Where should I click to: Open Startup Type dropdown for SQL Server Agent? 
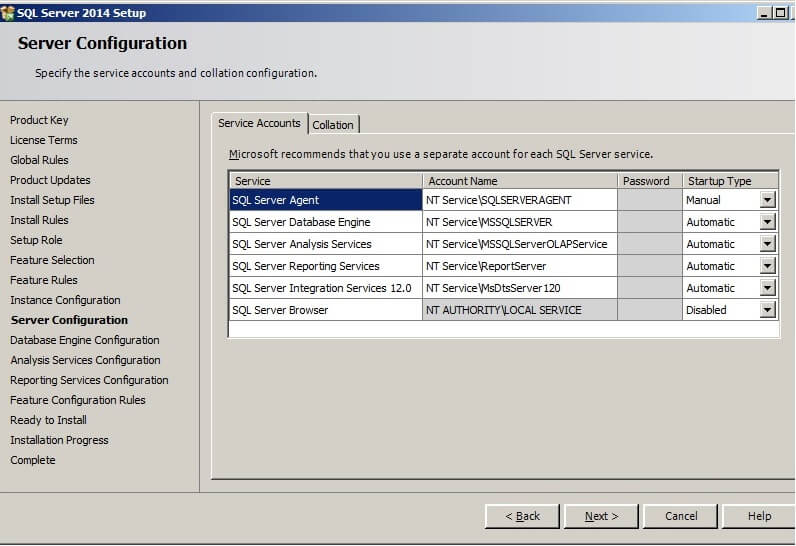pos(767,200)
